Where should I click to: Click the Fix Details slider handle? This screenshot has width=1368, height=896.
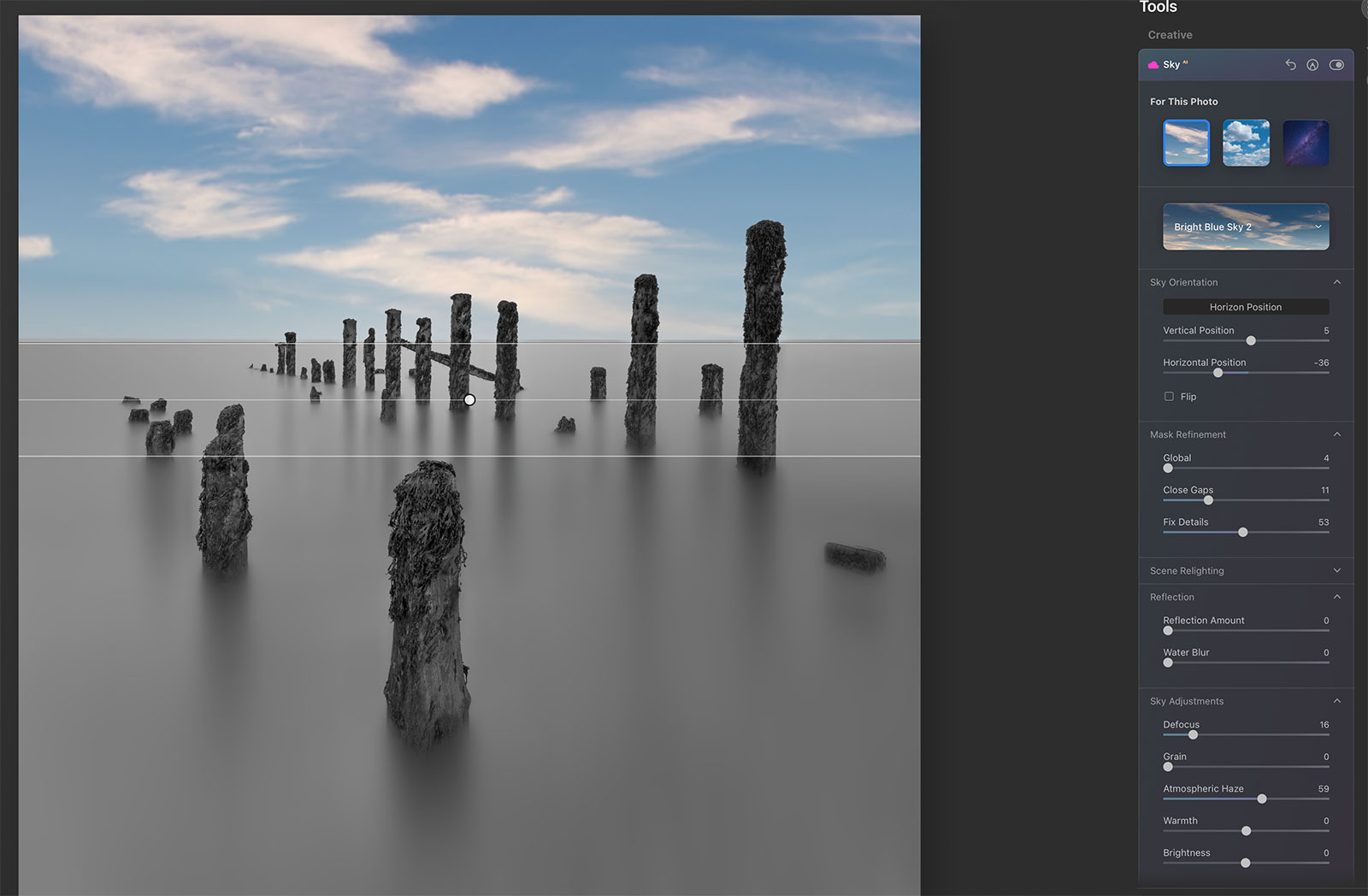click(1242, 533)
